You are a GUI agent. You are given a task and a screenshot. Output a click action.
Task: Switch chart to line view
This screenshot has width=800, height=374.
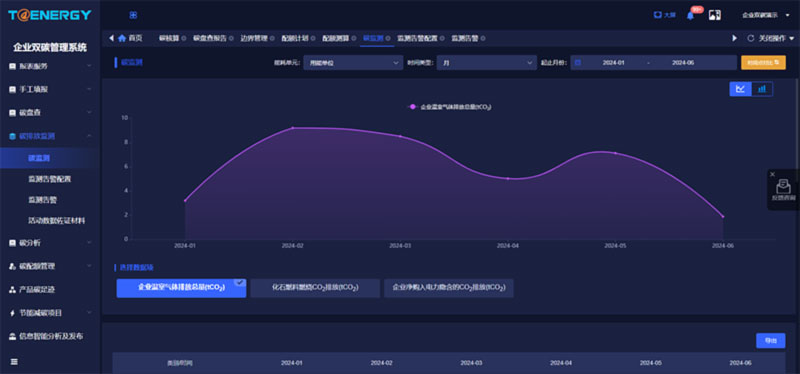click(740, 89)
